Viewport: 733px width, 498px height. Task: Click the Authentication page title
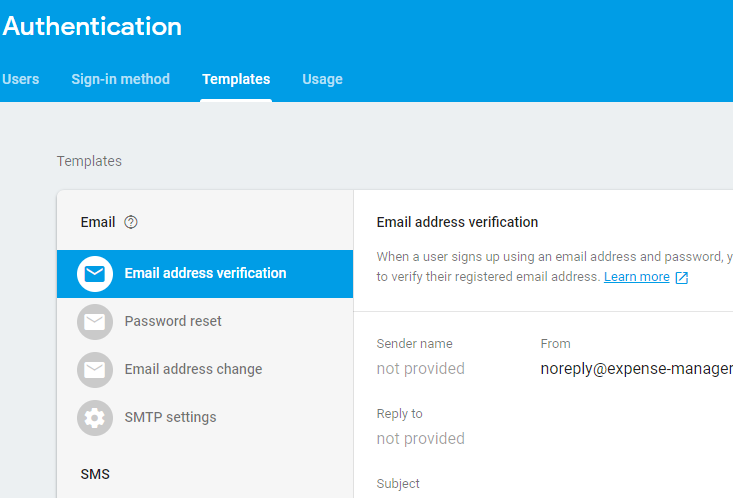(x=92, y=26)
